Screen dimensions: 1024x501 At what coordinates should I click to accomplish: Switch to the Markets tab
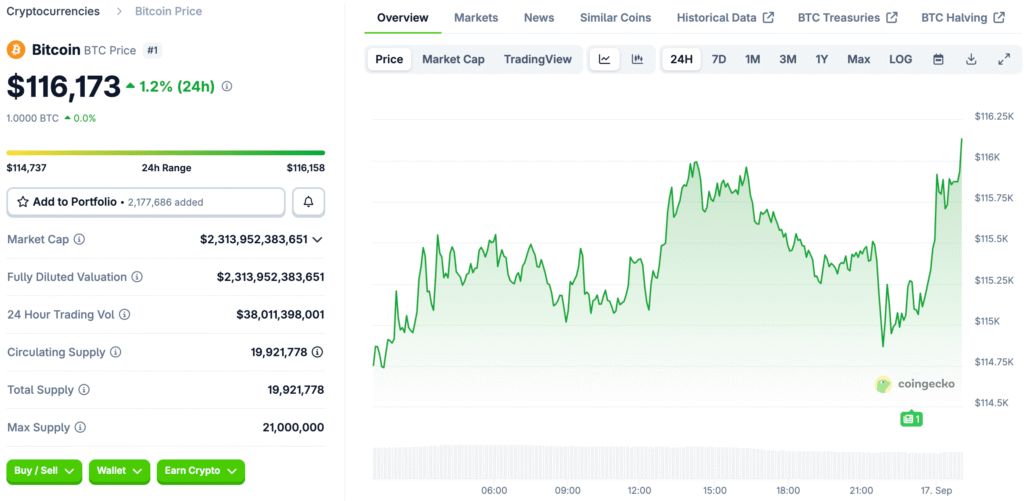tap(476, 18)
